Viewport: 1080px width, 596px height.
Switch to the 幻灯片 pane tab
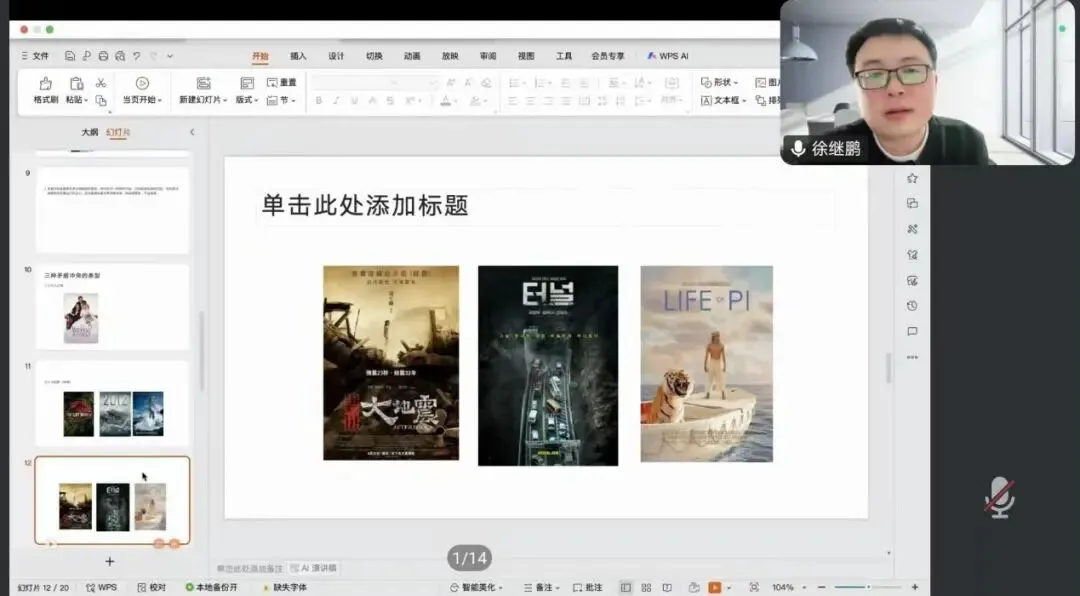point(118,132)
